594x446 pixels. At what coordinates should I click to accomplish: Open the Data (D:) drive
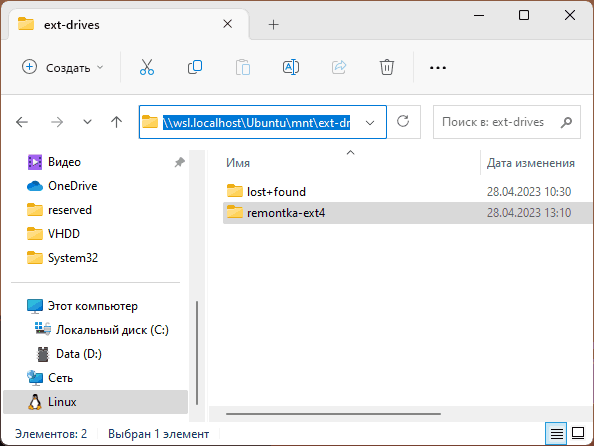pyautogui.click(x=69, y=354)
